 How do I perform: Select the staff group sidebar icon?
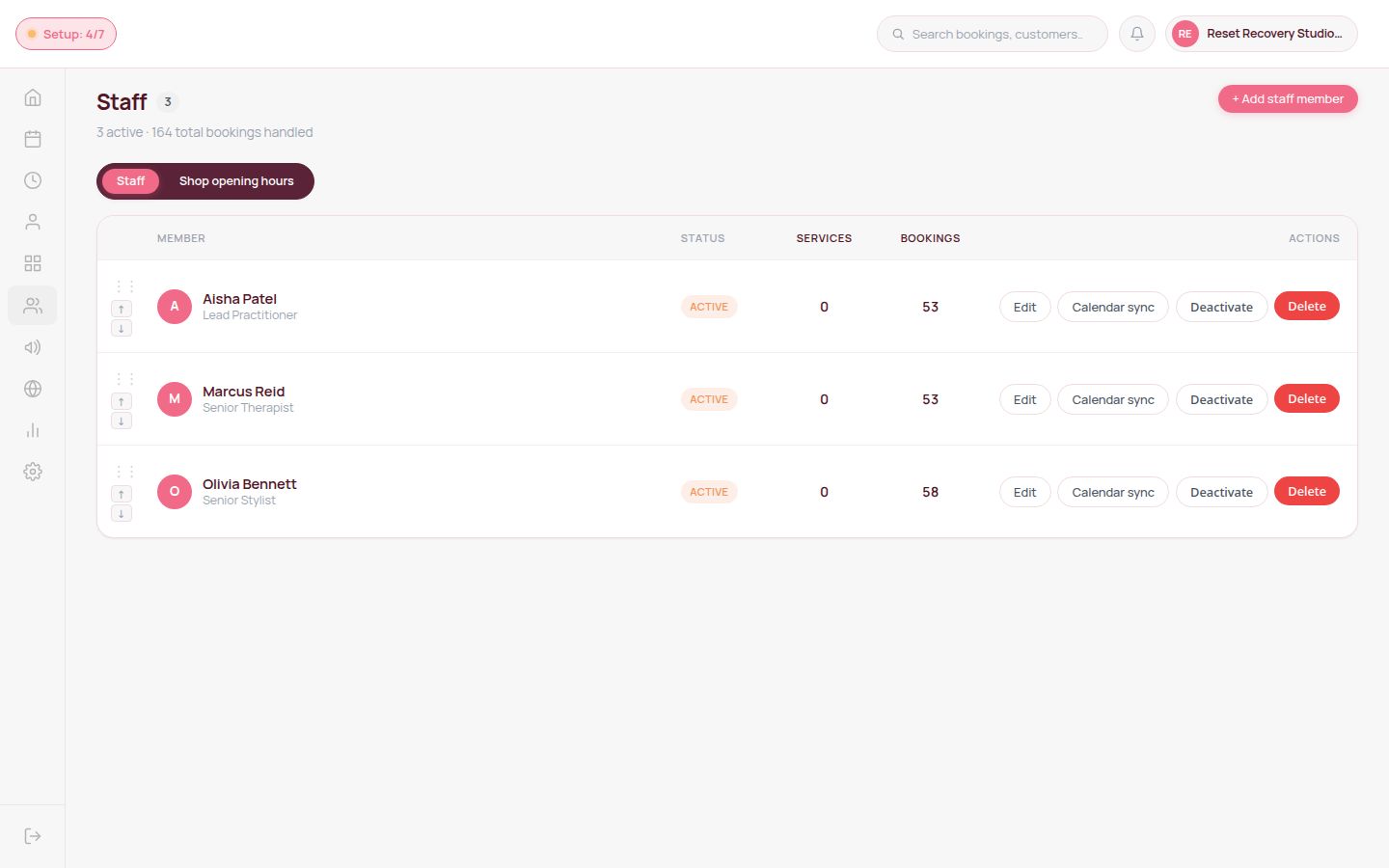point(33,306)
